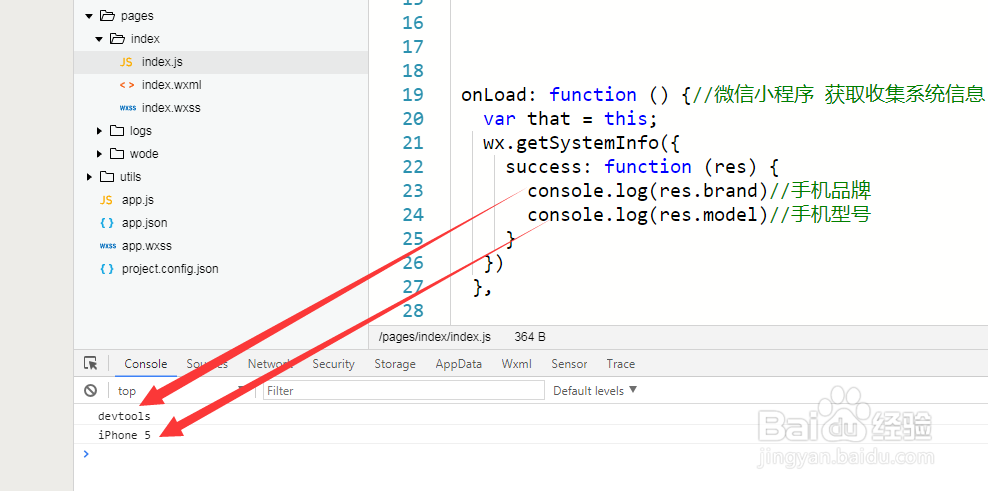
Task: Click line number 23 in gutter
Action: pyautogui.click(x=413, y=191)
